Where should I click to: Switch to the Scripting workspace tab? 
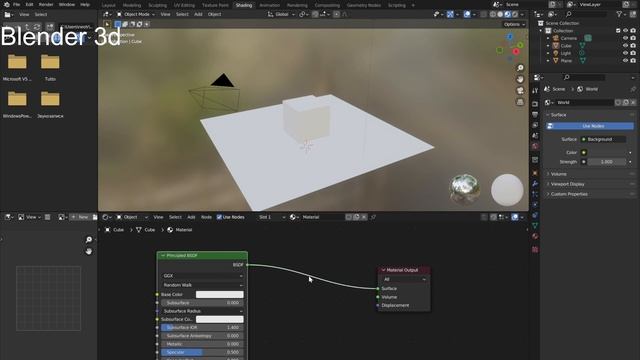click(397, 5)
